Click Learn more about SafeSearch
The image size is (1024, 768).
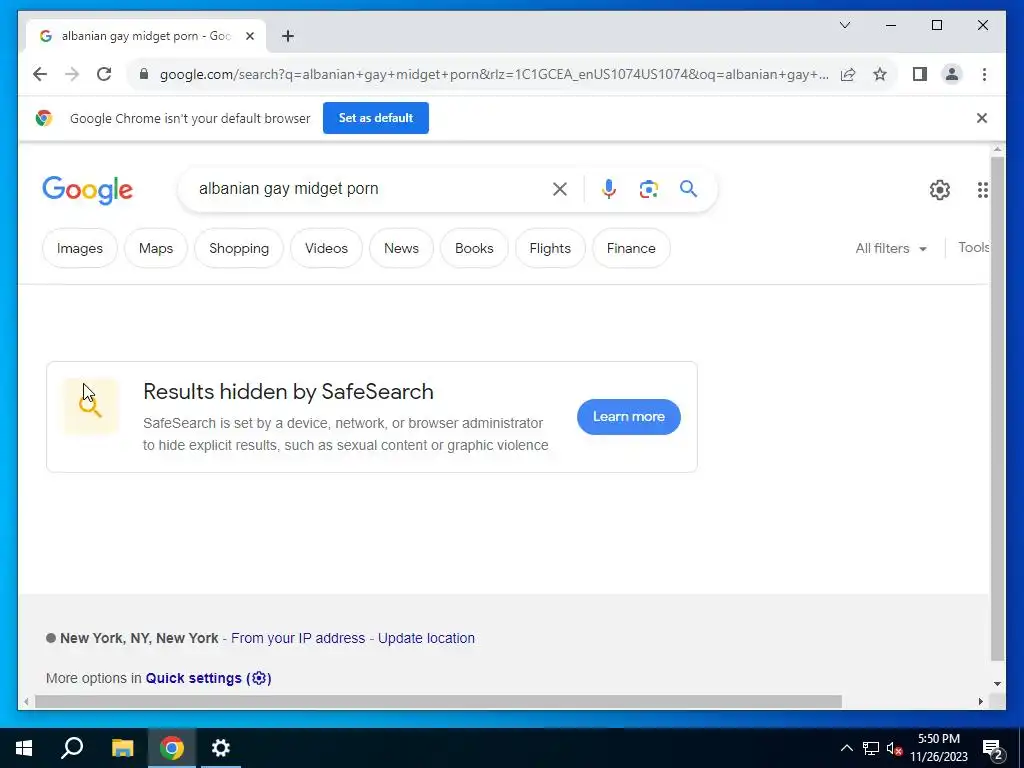click(x=628, y=417)
